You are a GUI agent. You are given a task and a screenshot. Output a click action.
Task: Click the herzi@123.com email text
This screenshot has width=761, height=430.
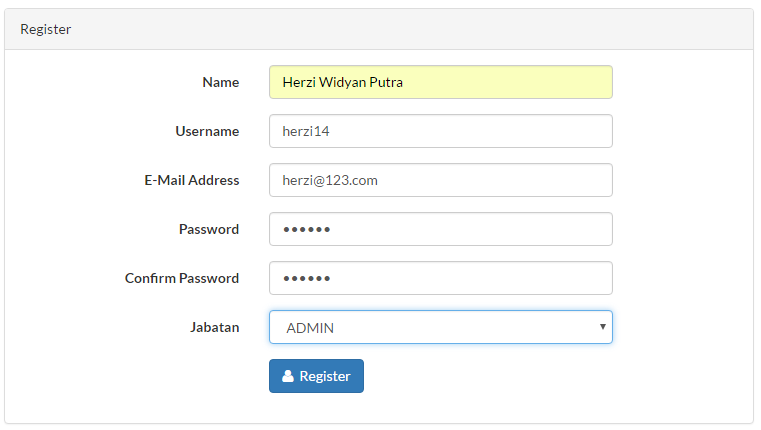tap(330, 180)
